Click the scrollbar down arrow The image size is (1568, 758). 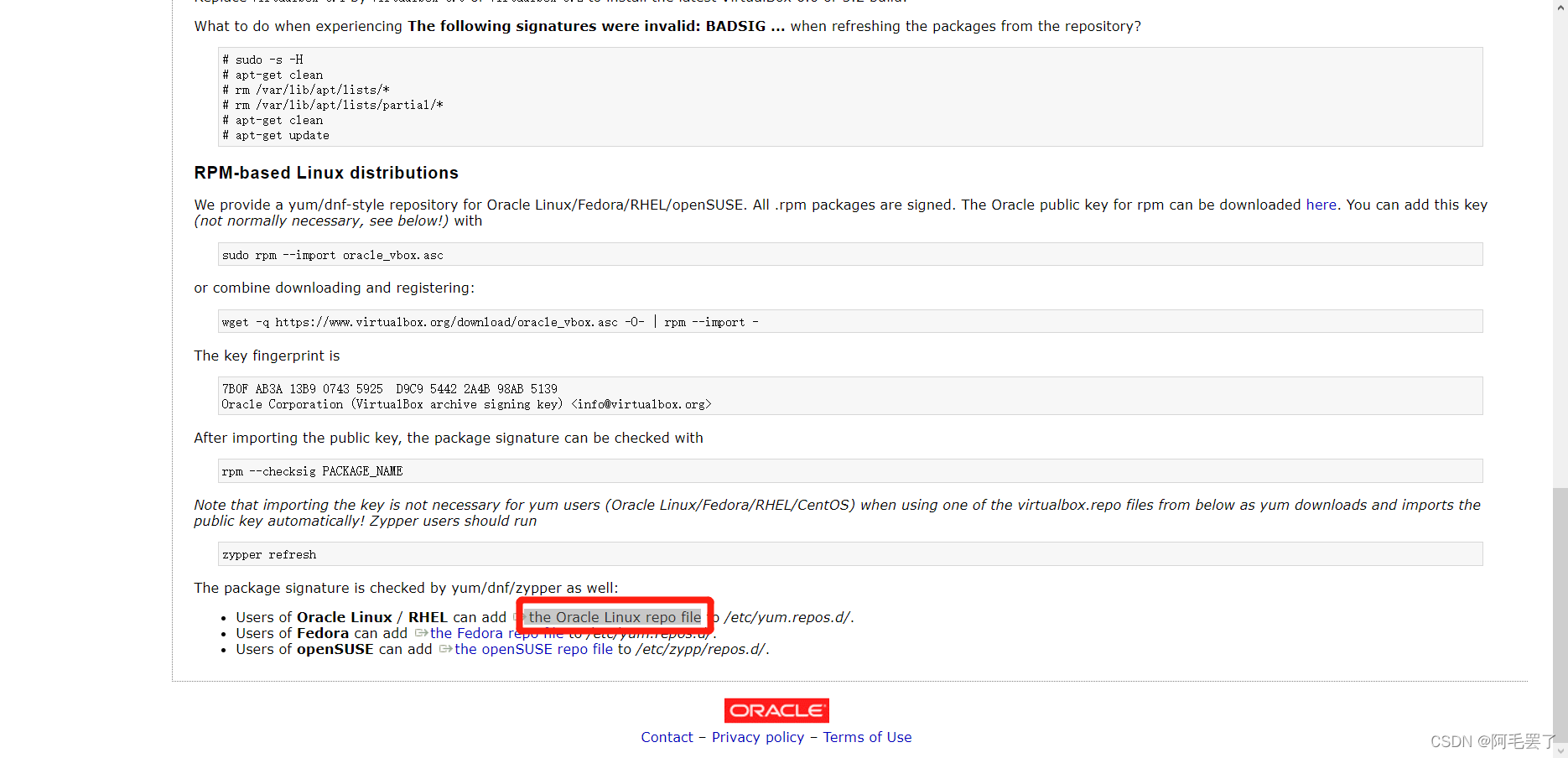tap(1560, 751)
